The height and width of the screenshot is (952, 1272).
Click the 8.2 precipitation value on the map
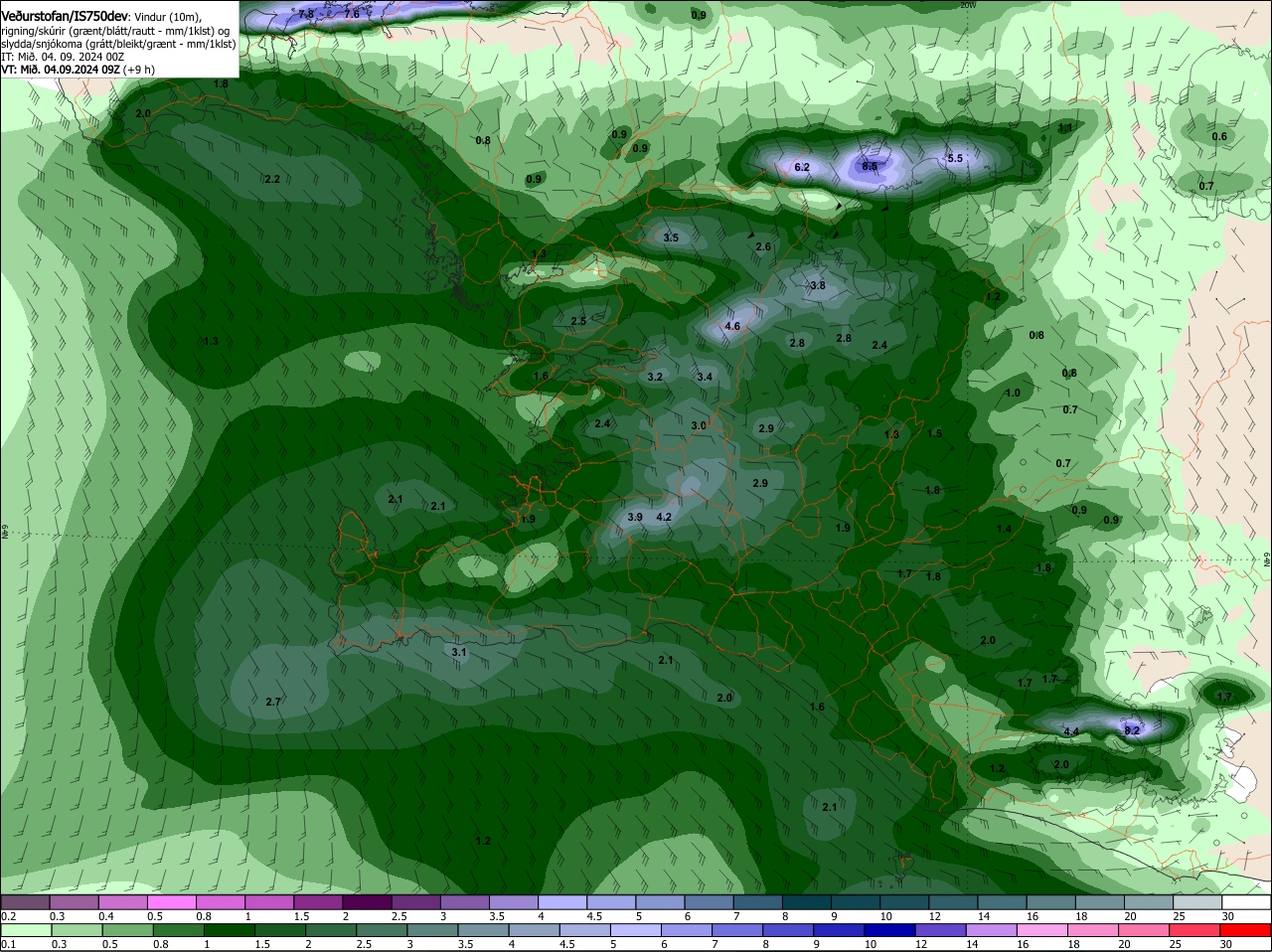click(1132, 730)
